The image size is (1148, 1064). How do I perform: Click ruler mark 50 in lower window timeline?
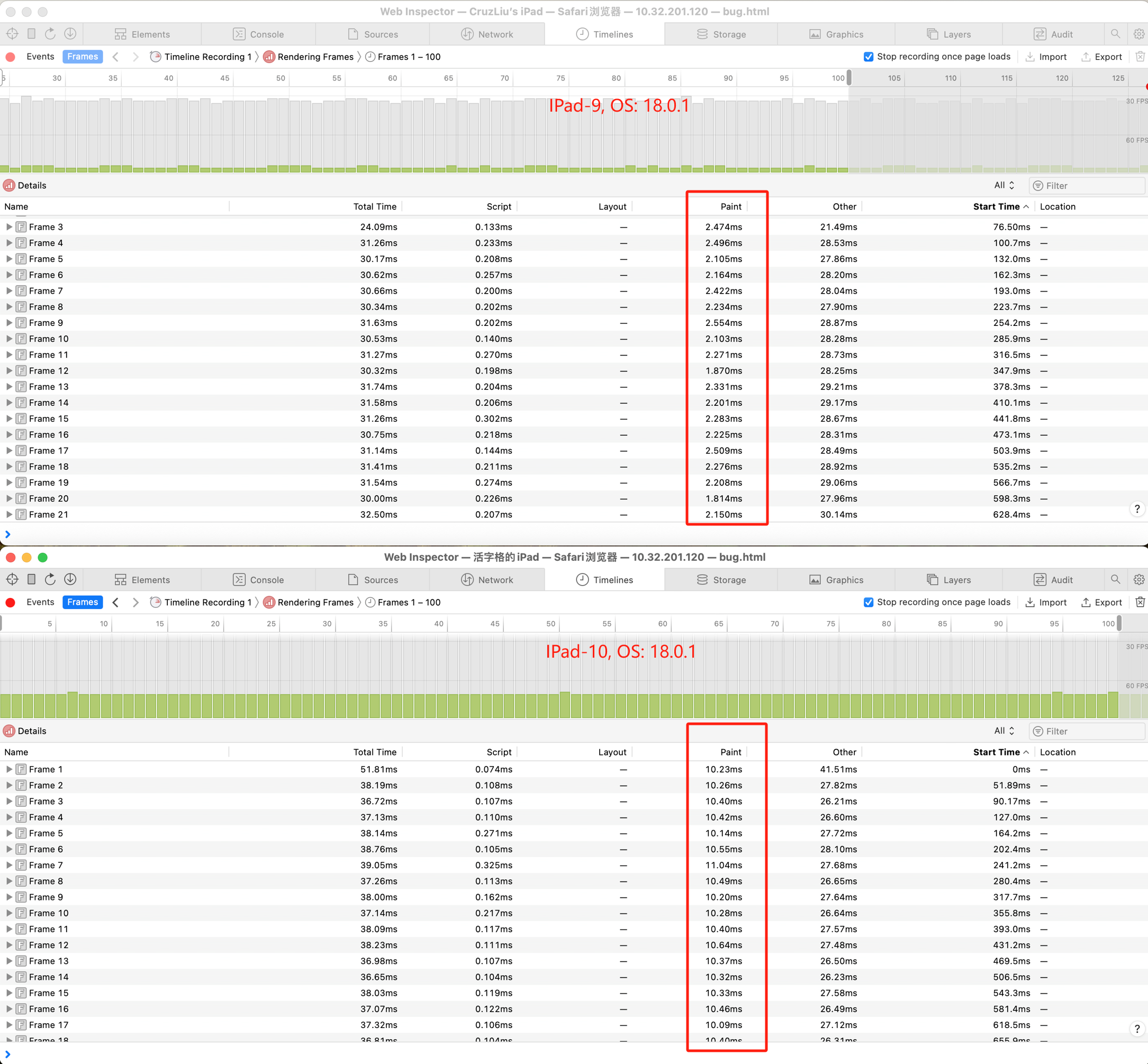click(x=550, y=623)
